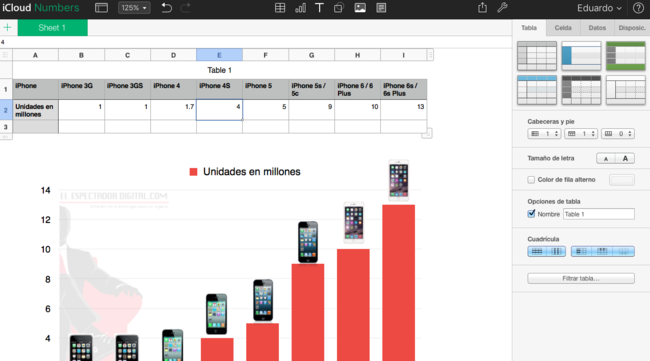Open the view options panel dropdown icon
650x361 pixels.
(101, 8)
